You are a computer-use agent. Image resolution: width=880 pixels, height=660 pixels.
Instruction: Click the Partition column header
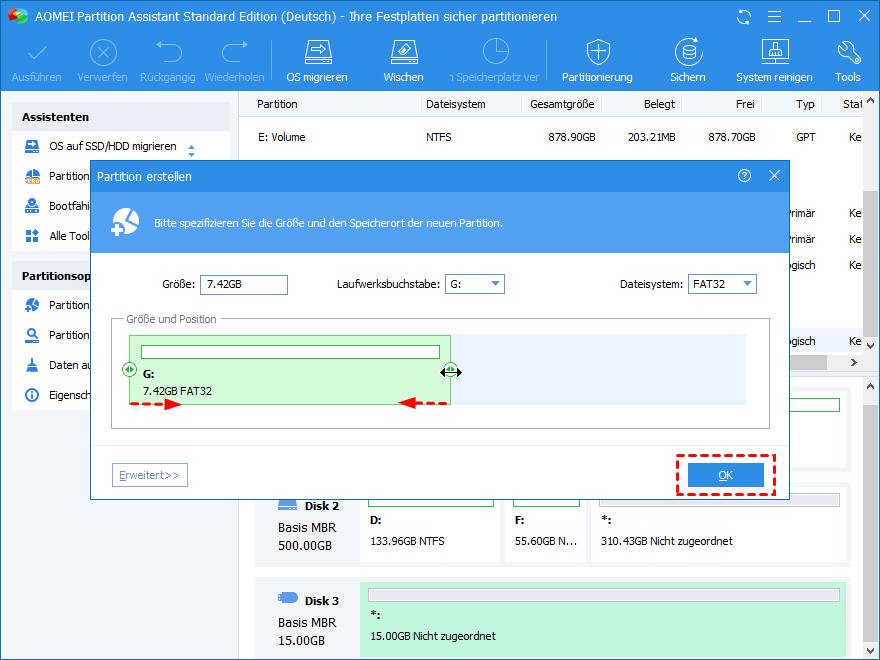pos(277,104)
